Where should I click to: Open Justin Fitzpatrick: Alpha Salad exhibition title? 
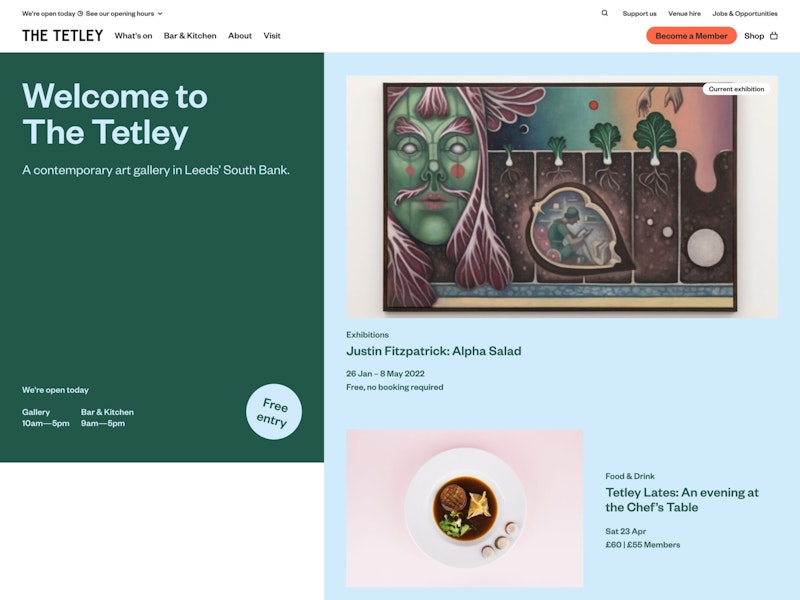(x=433, y=351)
